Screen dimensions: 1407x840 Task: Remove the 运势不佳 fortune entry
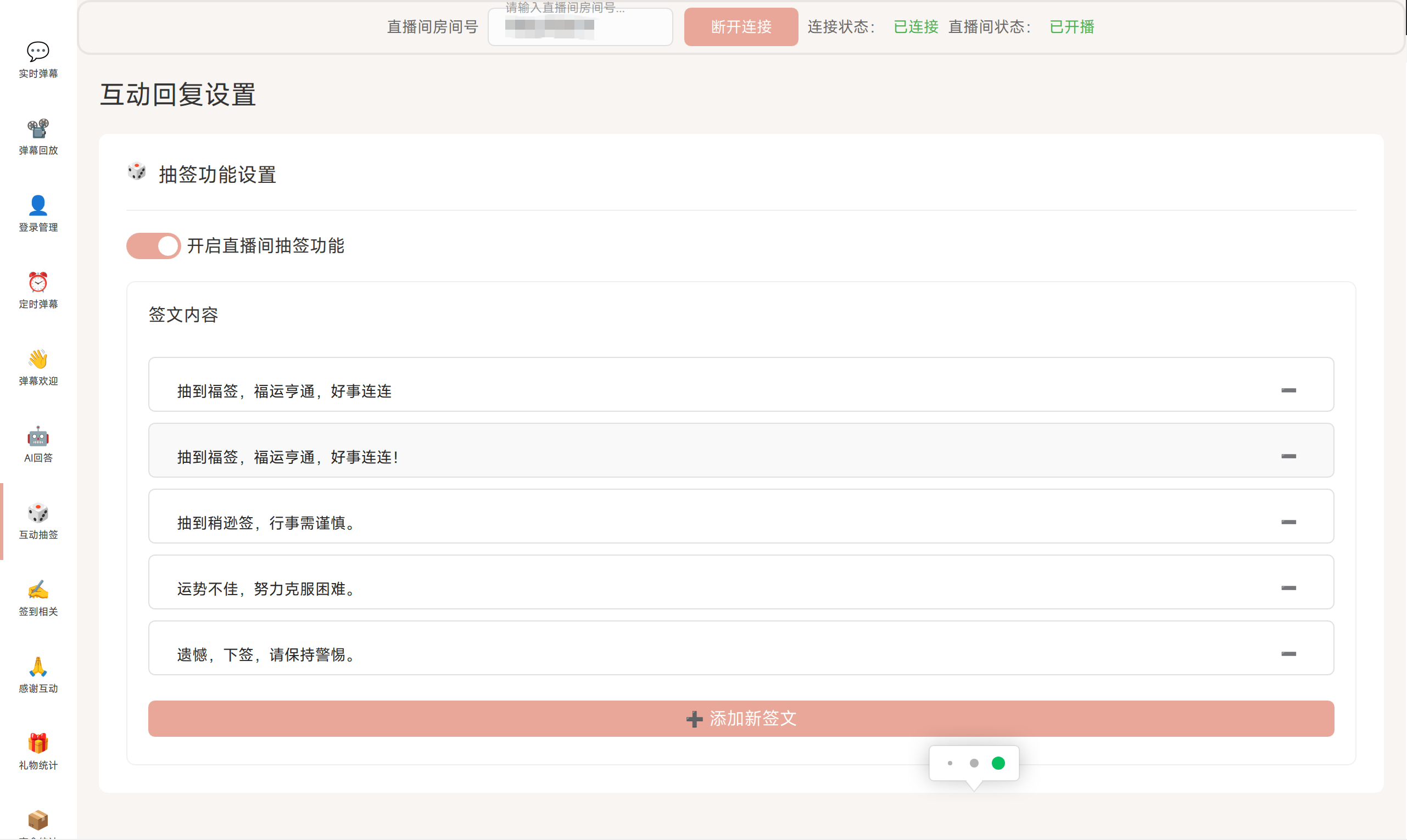click(x=1288, y=588)
